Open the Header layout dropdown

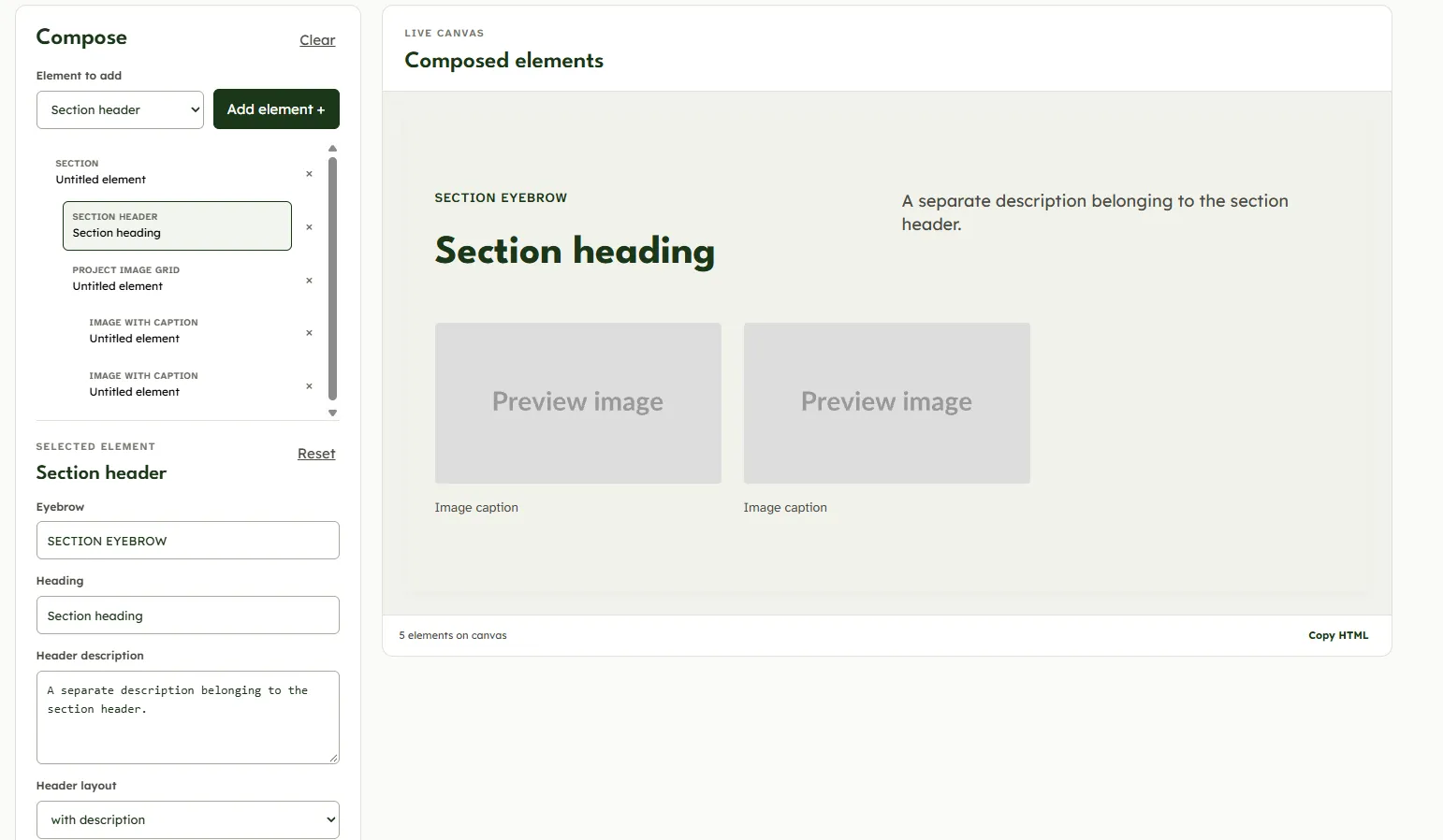click(188, 819)
